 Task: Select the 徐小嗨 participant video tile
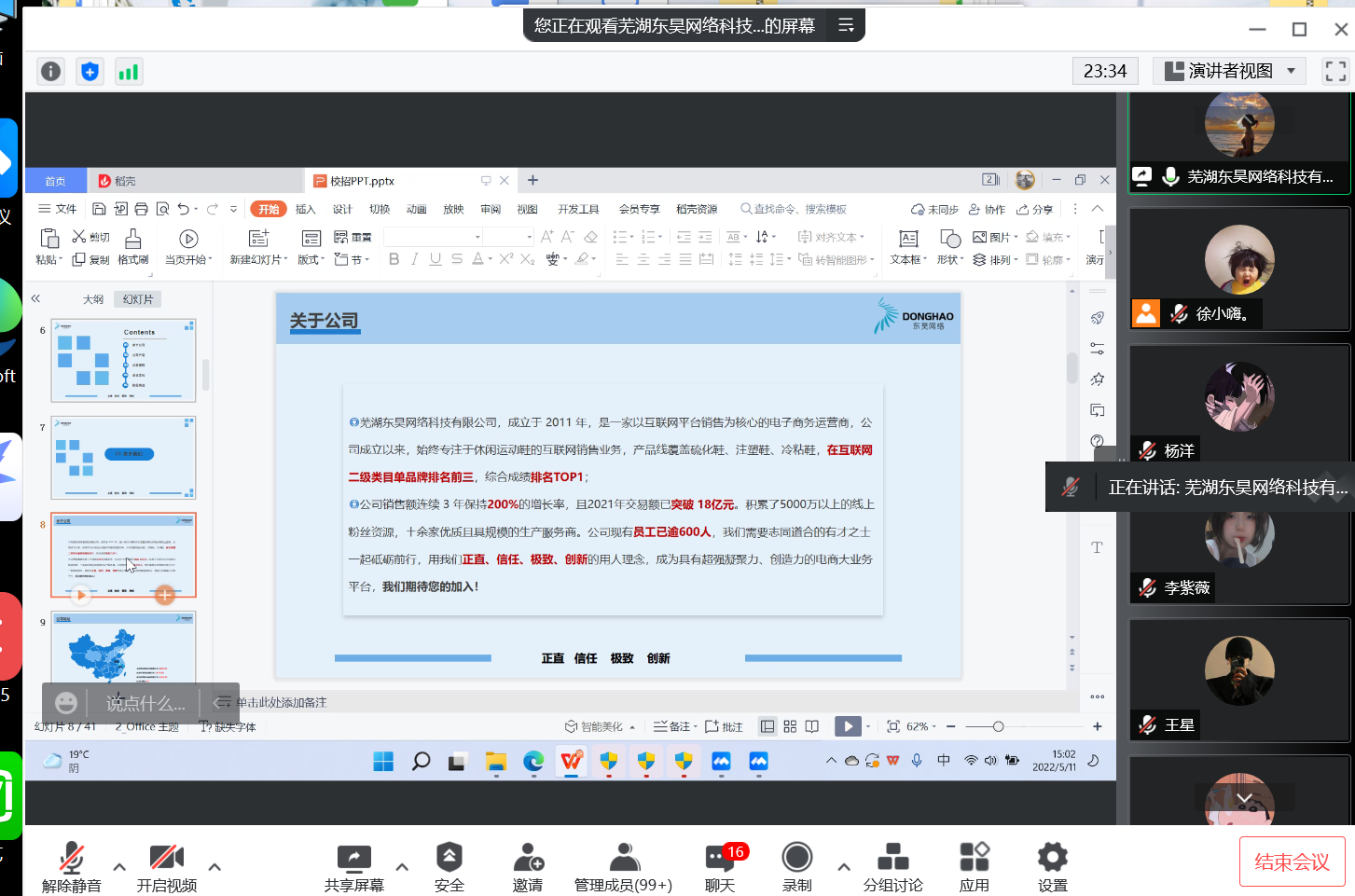point(1239,269)
